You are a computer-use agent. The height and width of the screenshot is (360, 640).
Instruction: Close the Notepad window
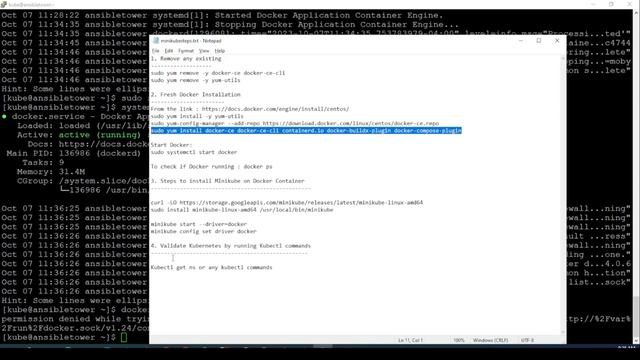(557, 40)
